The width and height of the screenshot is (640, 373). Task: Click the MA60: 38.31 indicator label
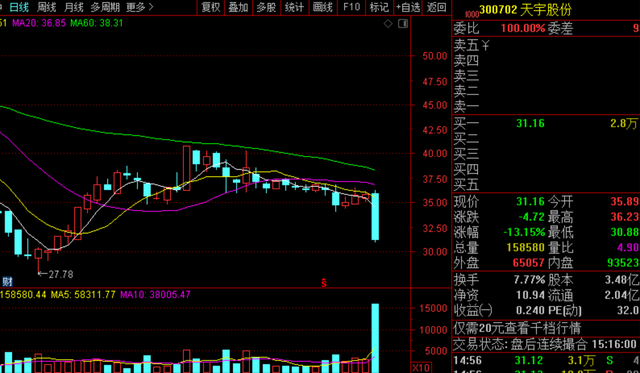tap(97, 23)
